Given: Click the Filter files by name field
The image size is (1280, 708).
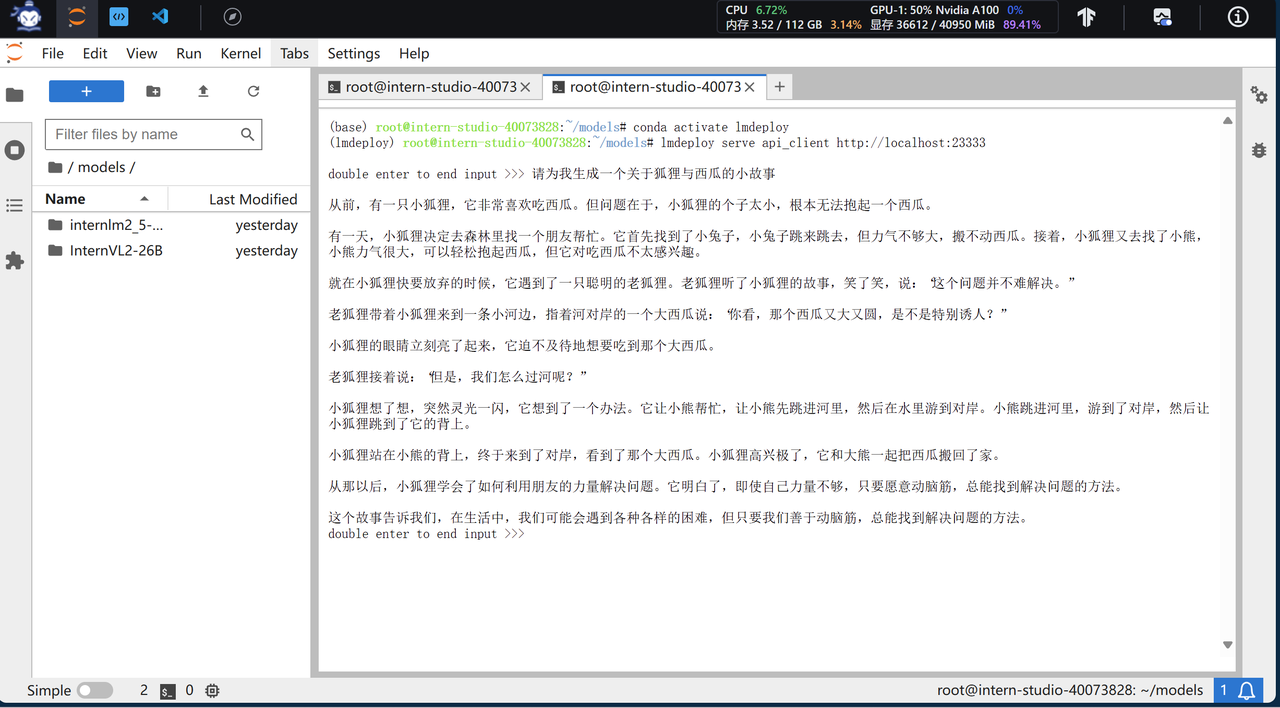Looking at the screenshot, I should 153,134.
